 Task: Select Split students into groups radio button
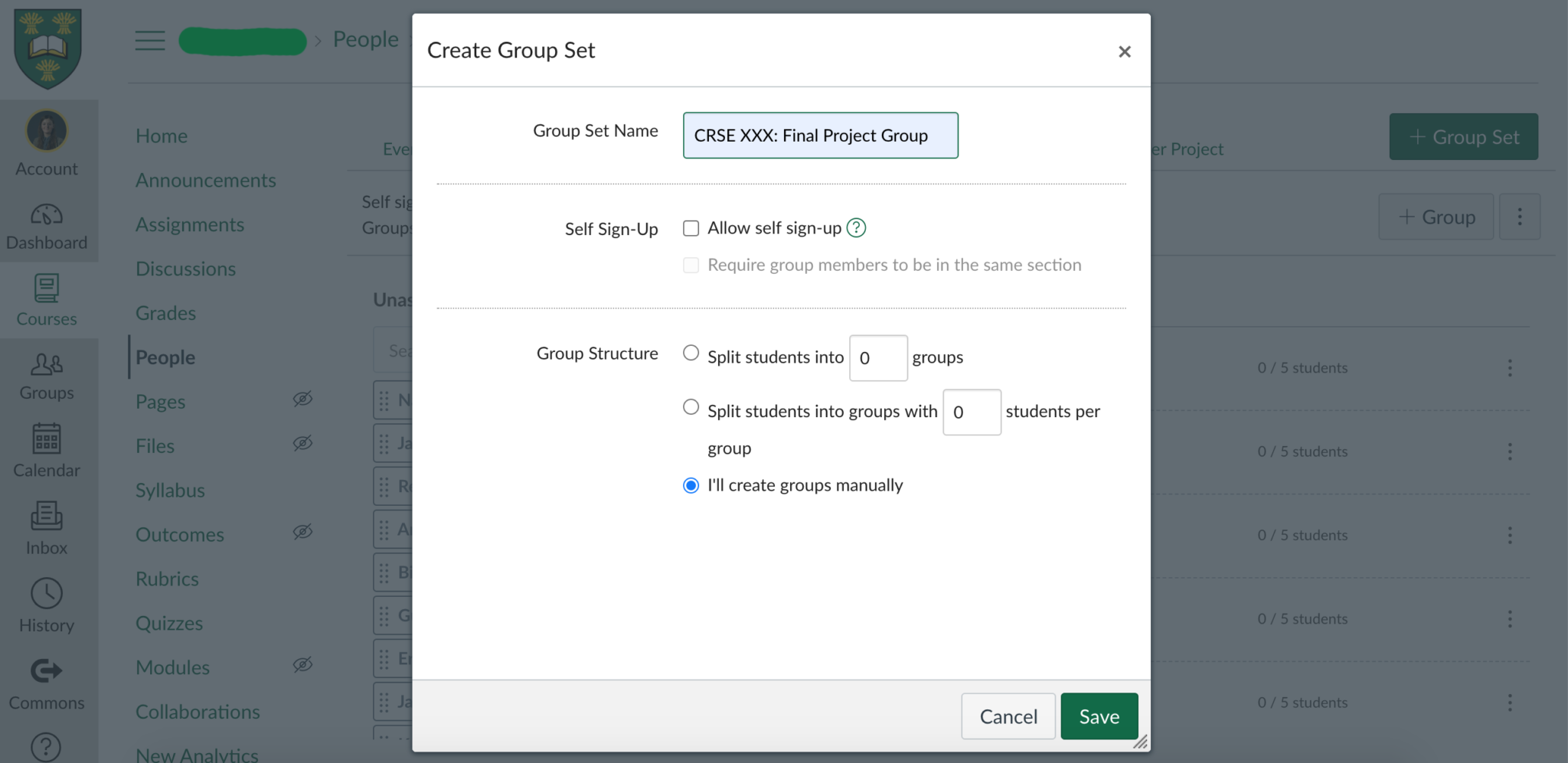pyautogui.click(x=691, y=353)
